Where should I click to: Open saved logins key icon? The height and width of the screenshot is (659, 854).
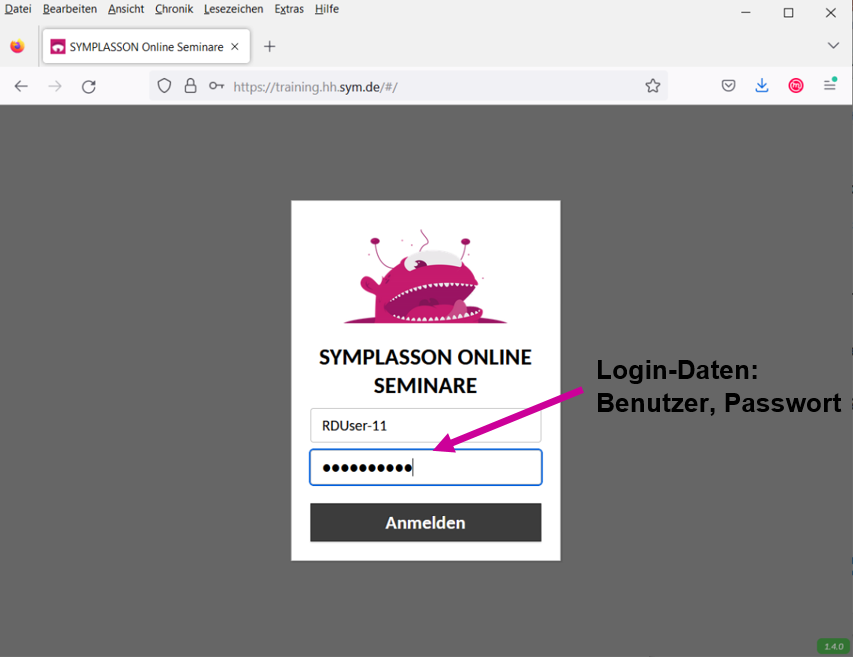coord(216,86)
